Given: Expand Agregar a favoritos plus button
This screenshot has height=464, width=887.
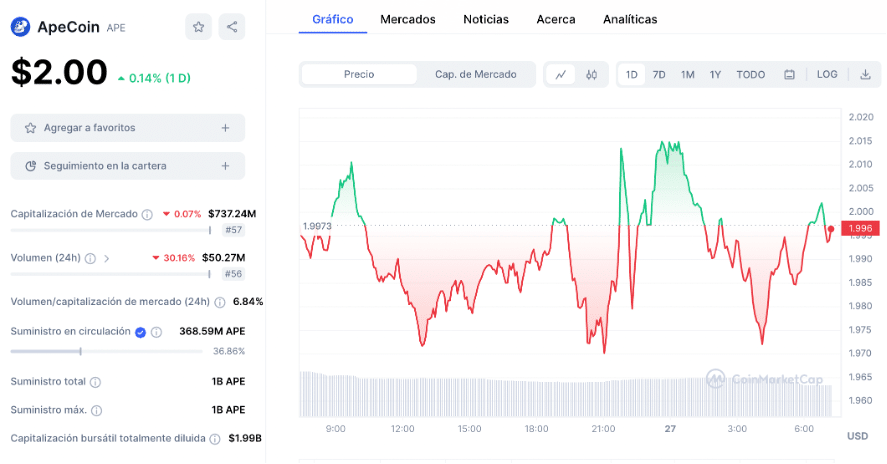Looking at the screenshot, I should click(x=226, y=128).
